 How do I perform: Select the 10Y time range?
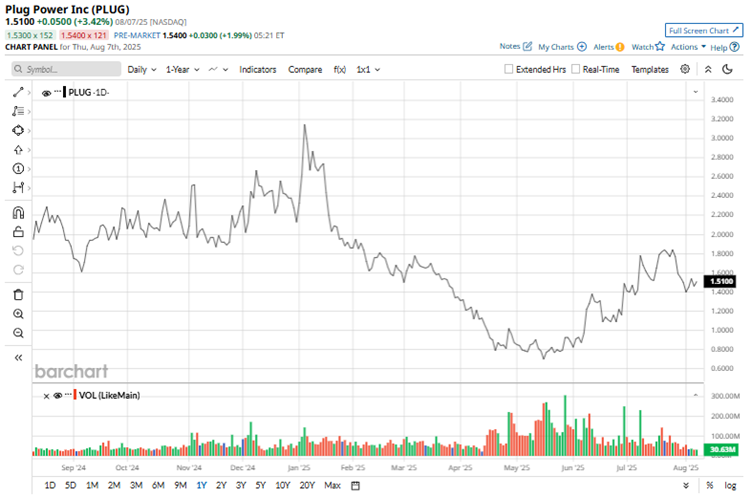(282, 486)
